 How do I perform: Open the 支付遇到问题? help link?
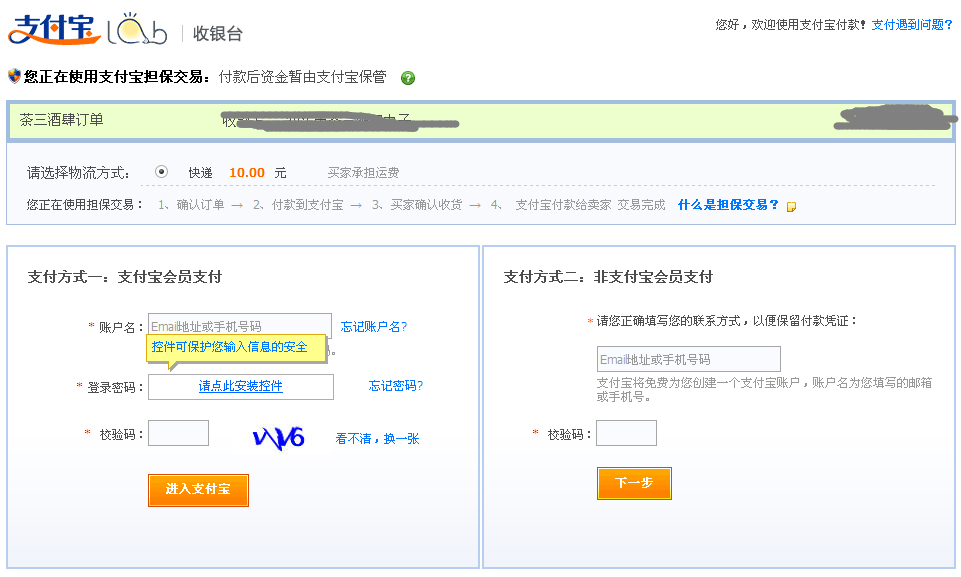911,25
